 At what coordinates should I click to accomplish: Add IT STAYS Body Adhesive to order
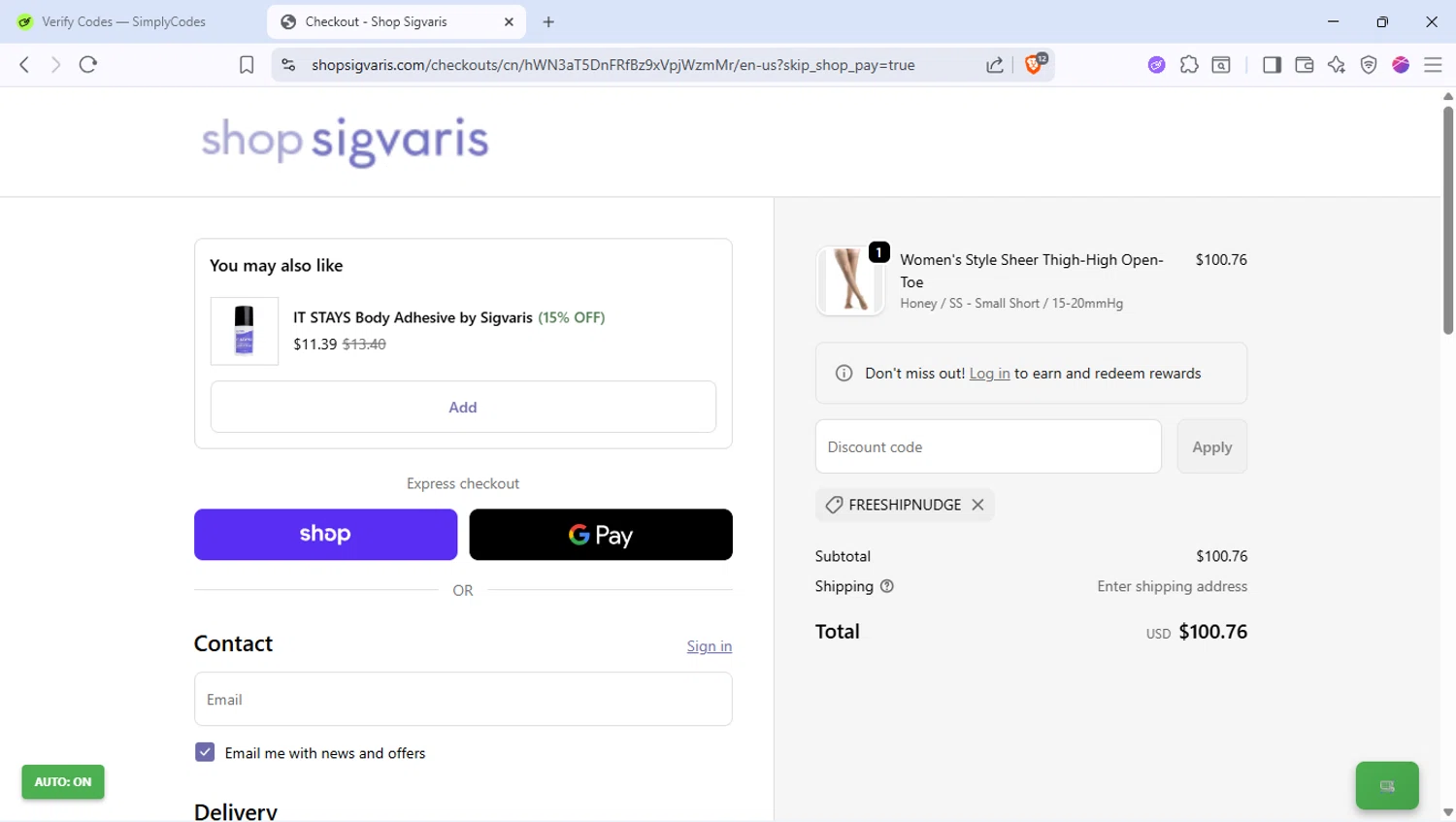coord(463,407)
